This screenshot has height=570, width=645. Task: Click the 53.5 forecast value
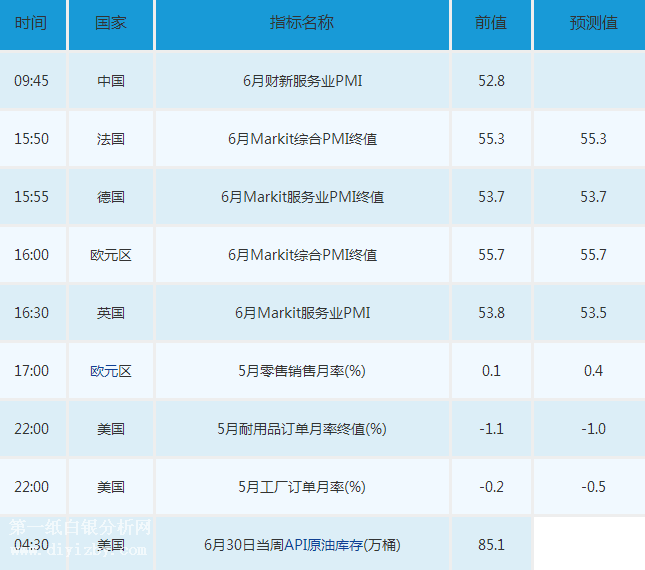coord(593,313)
